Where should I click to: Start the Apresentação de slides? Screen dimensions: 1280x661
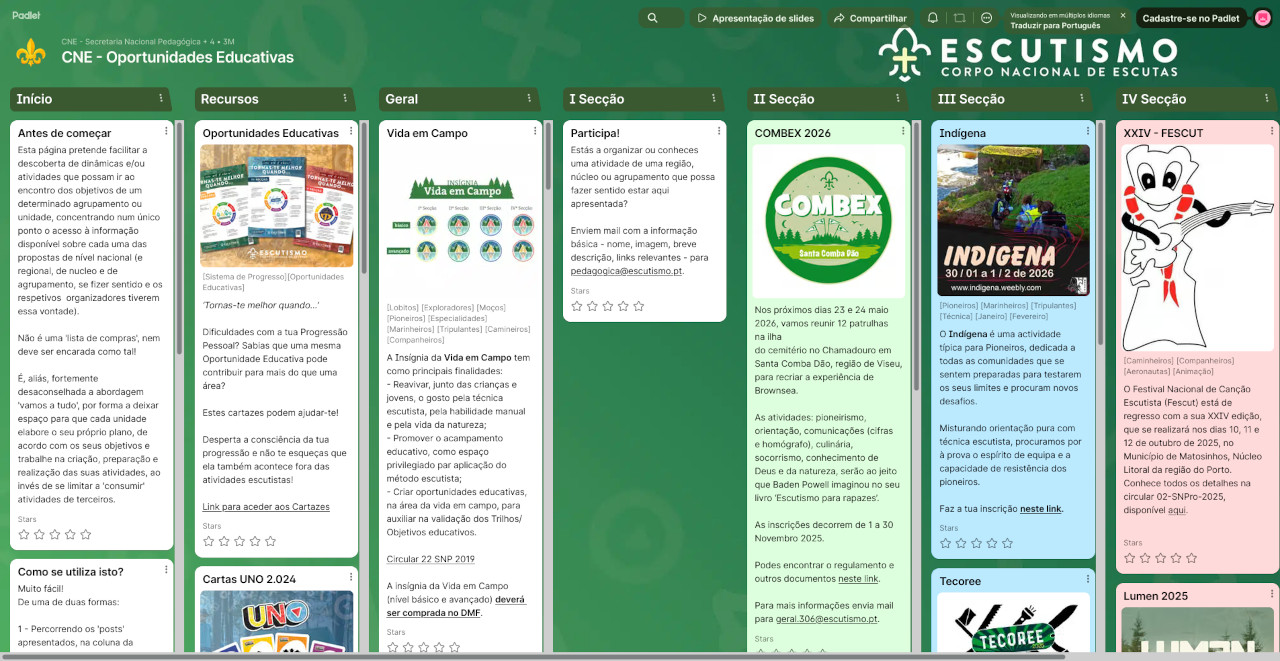[x=757, y=18]
